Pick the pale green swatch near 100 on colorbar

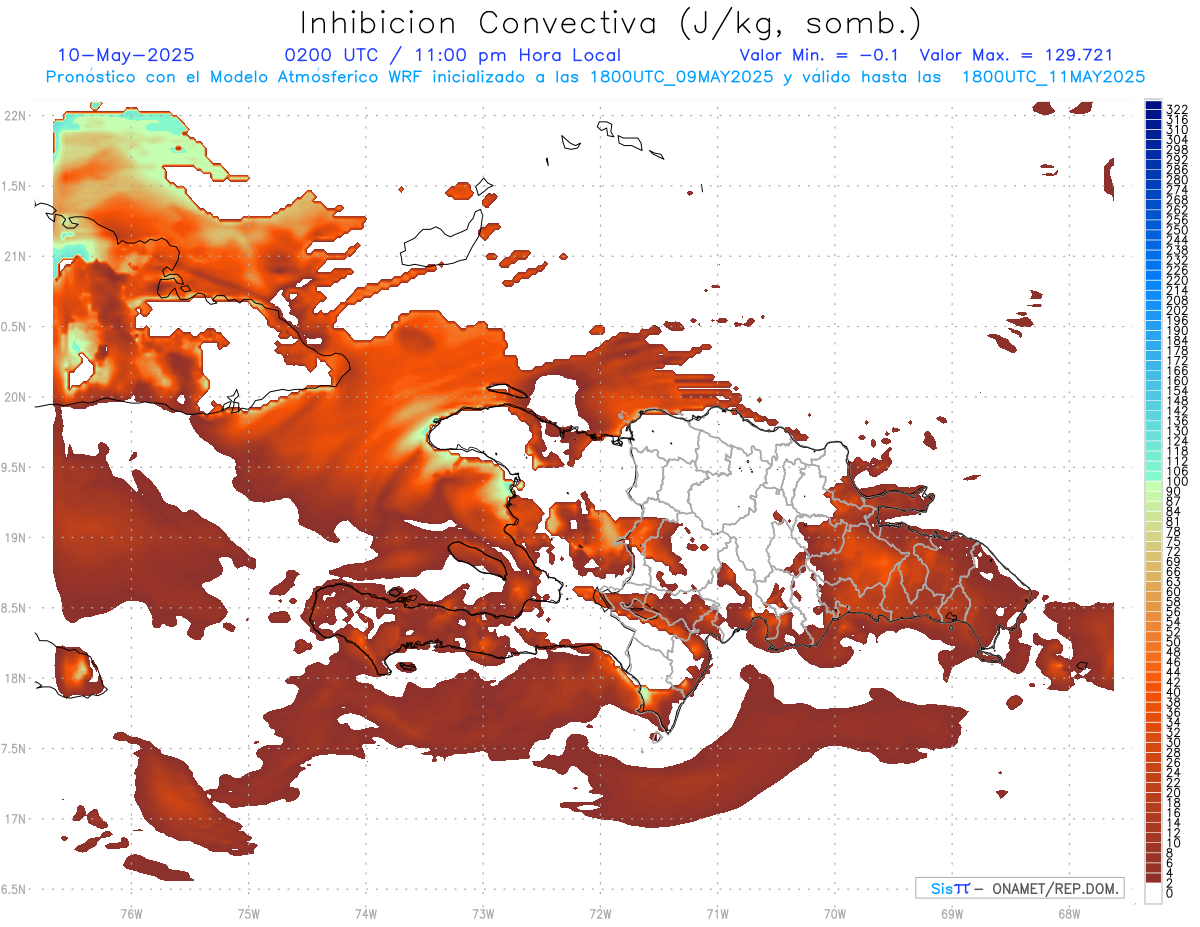click(x=1153, y=487)
